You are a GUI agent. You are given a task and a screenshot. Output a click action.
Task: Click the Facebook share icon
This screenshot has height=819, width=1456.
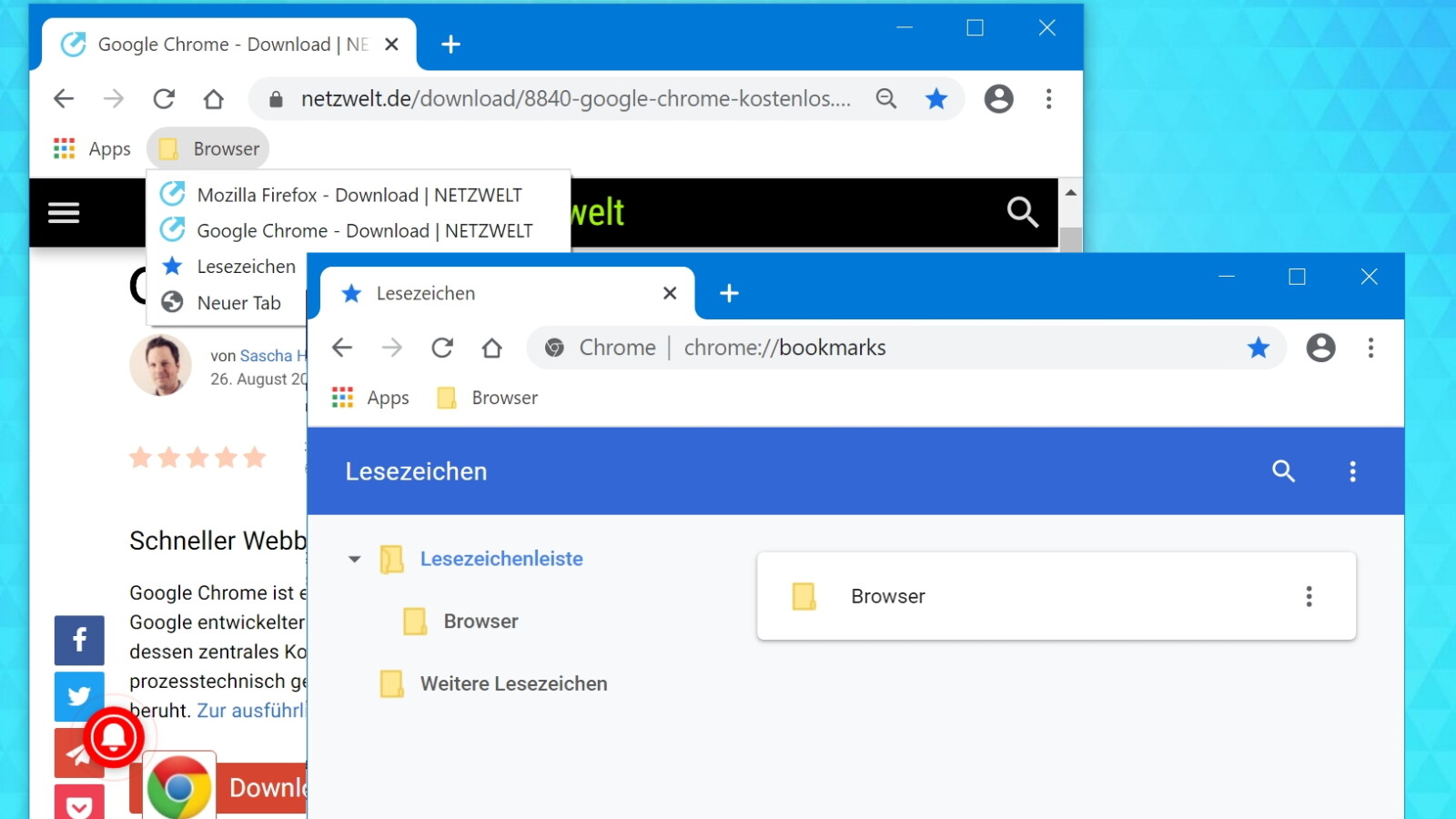click(79, 640)
